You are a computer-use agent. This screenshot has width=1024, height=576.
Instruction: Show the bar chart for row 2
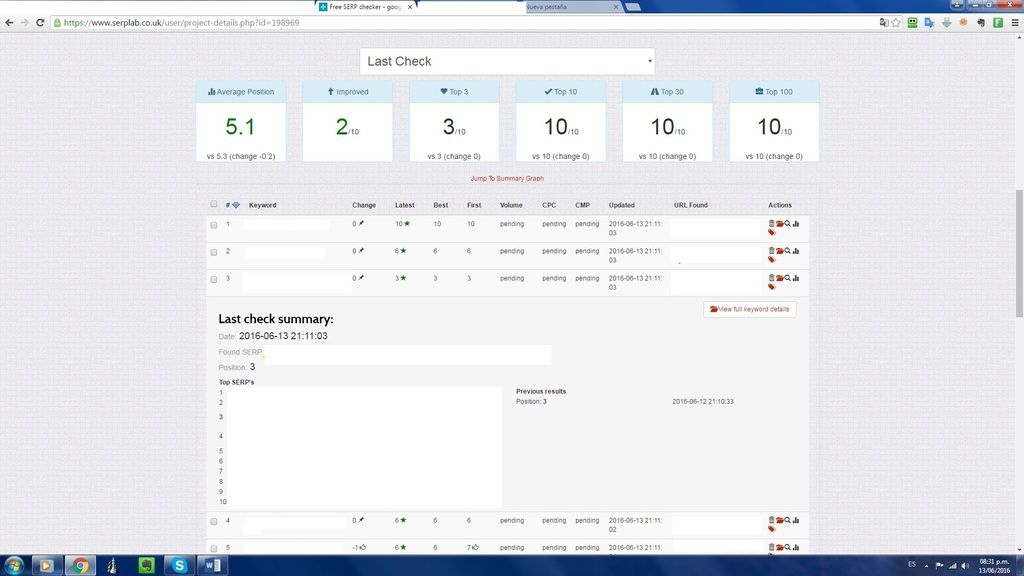point(795,251)
